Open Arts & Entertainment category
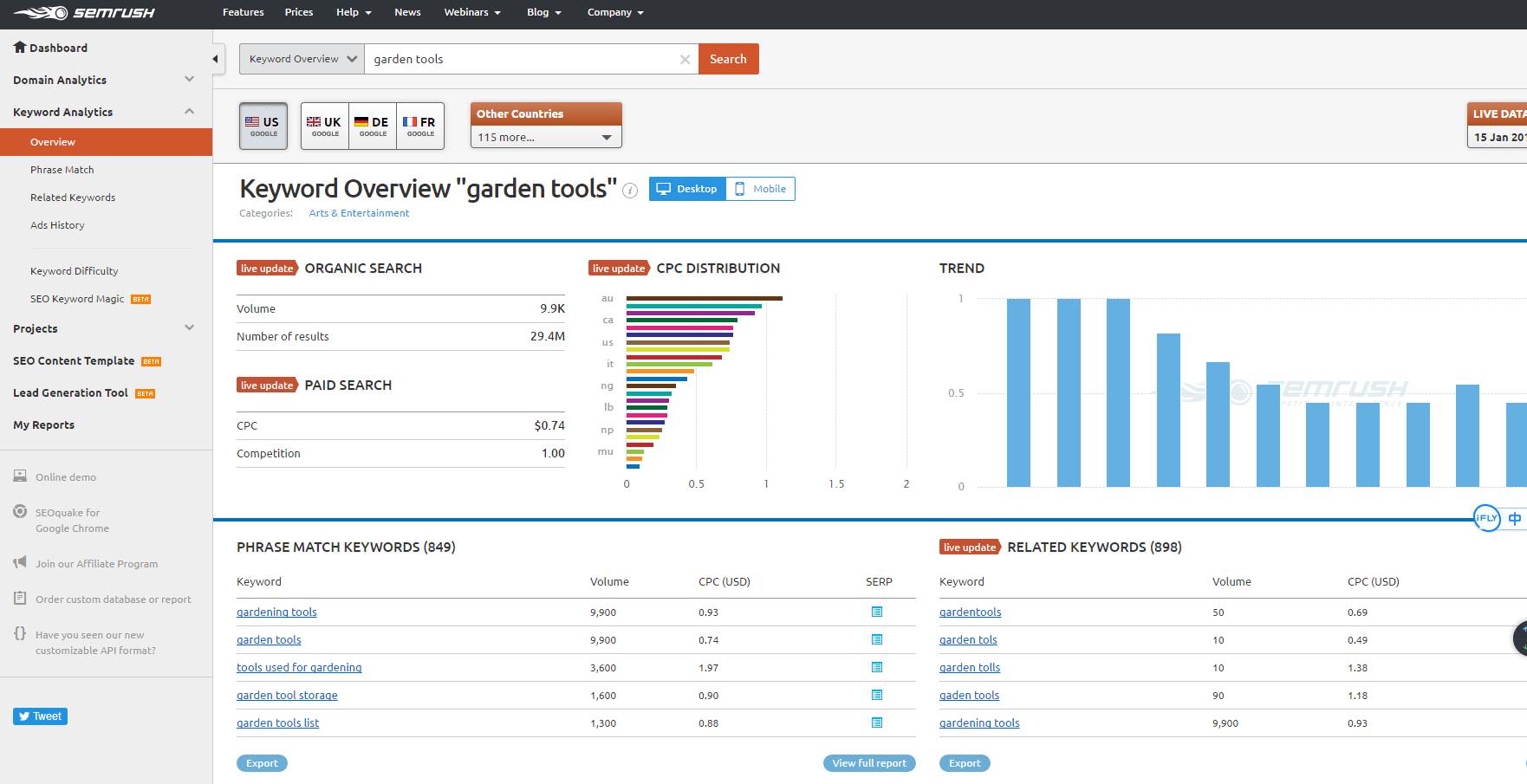This screenshot has width=1527, height=784. click(359, 213)
